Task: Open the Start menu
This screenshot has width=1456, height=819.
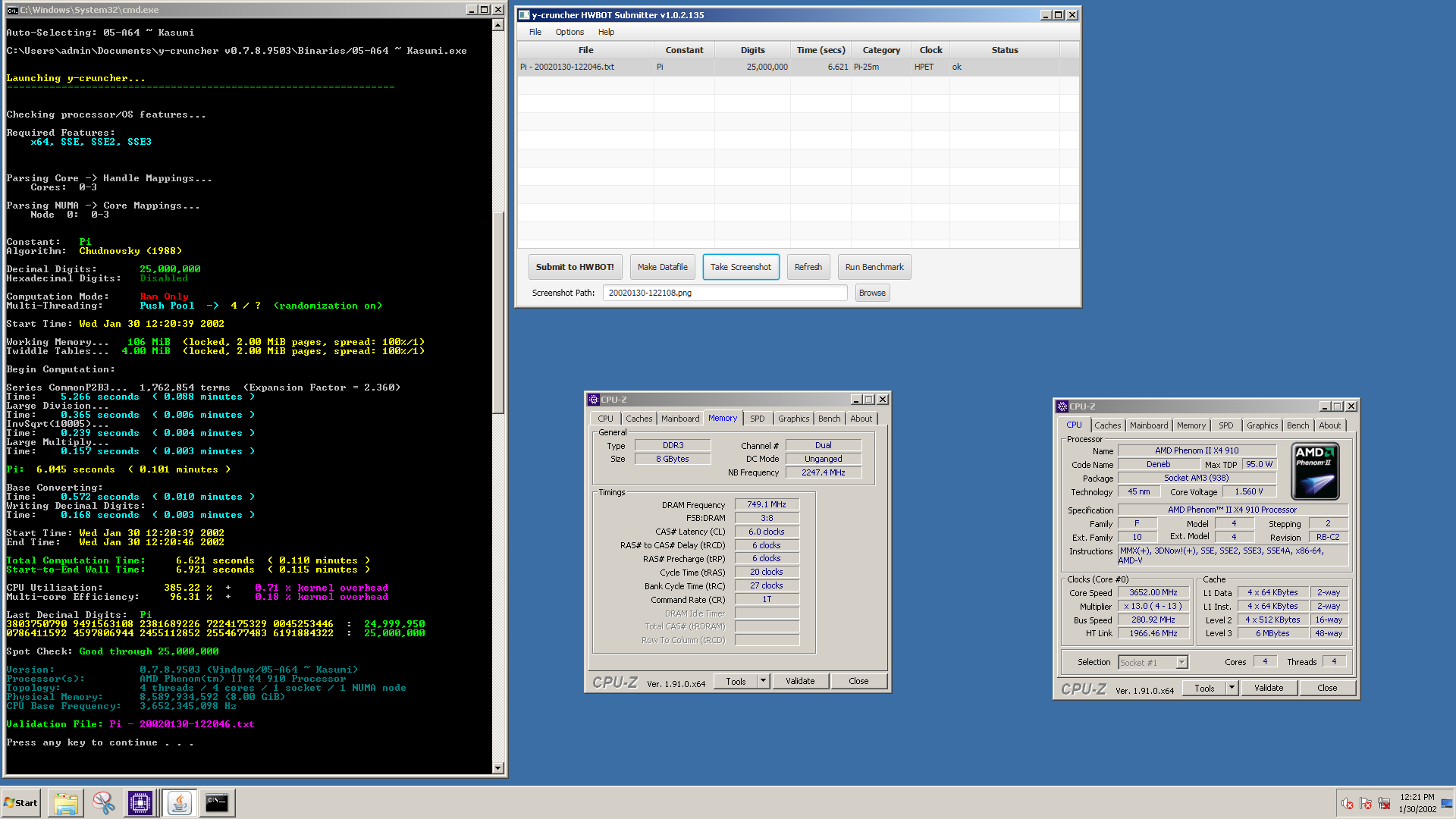Action: tap(21, 803)
